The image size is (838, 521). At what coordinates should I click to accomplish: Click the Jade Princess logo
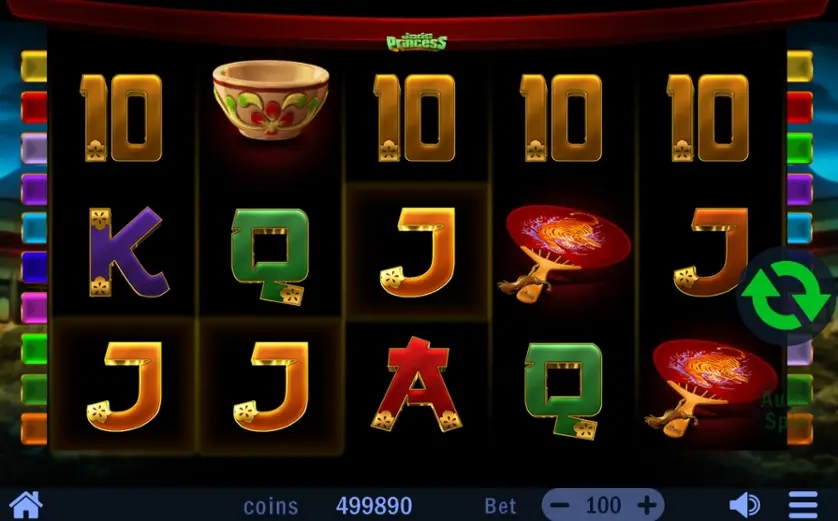[x=416, y=43]
